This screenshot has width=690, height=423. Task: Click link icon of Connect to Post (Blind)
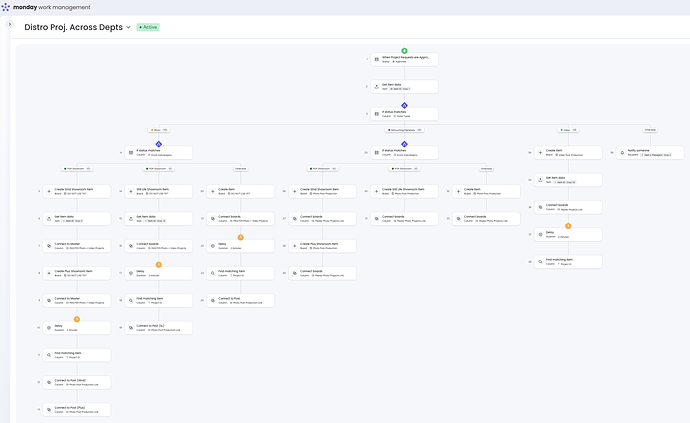pos(49,383)
